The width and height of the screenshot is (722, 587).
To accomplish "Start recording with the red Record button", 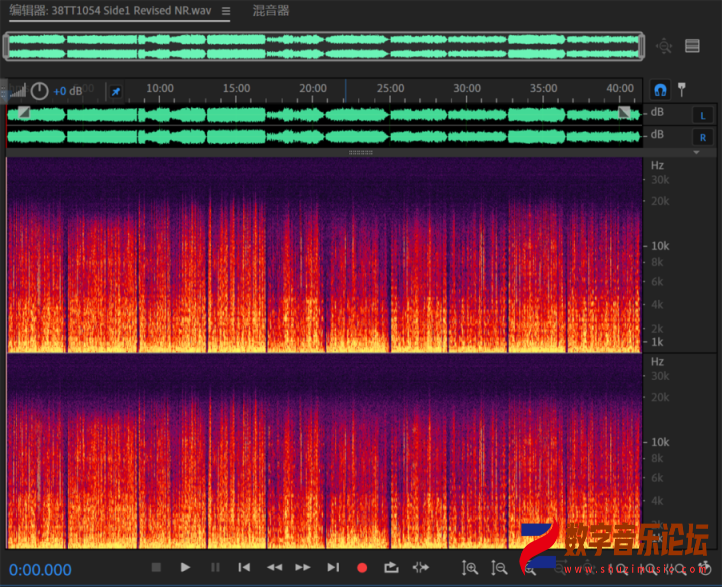I will (362, 568).
